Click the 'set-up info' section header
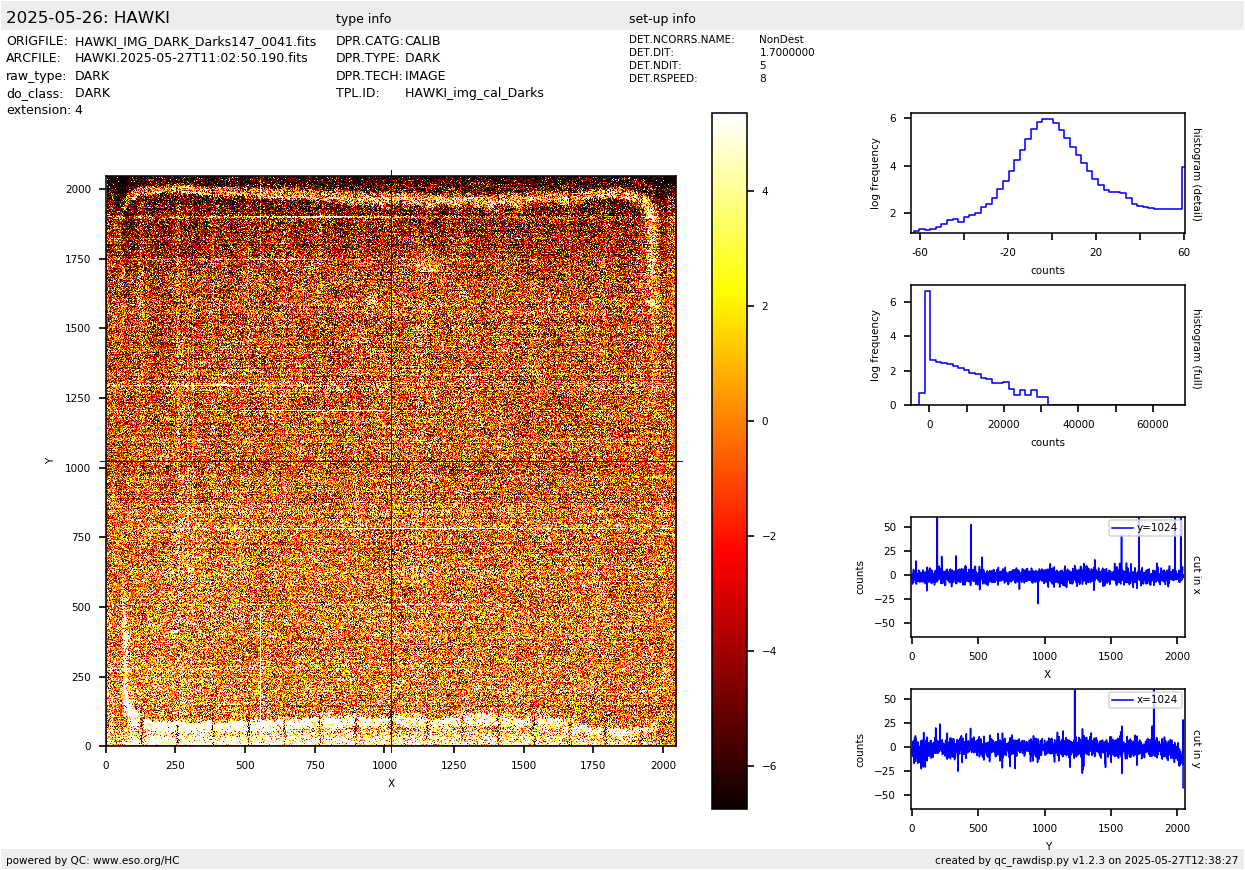This screenshot has height=870, width=1245. pos(662,19)
